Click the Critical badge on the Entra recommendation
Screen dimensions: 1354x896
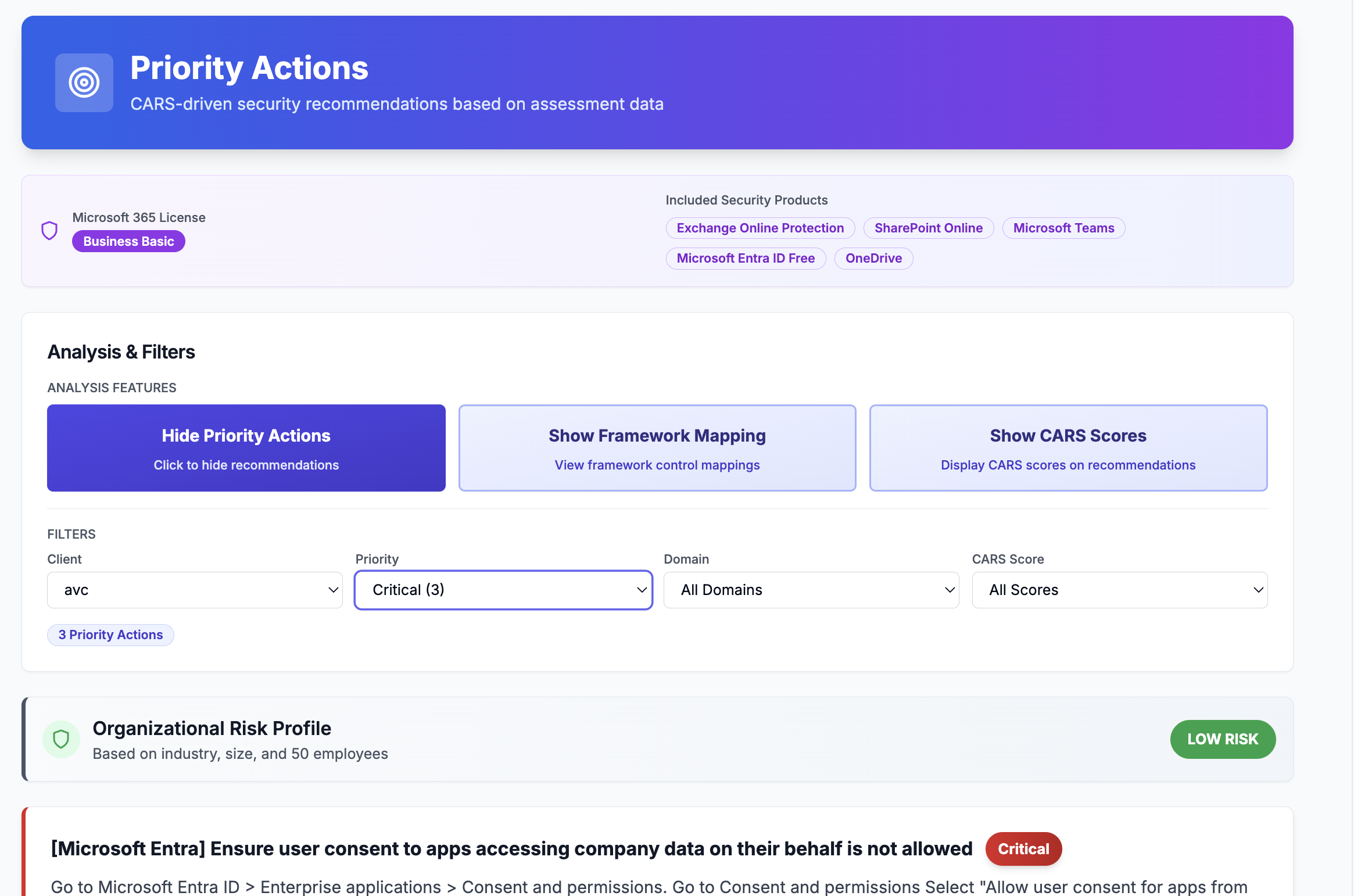pos(1023,849)
